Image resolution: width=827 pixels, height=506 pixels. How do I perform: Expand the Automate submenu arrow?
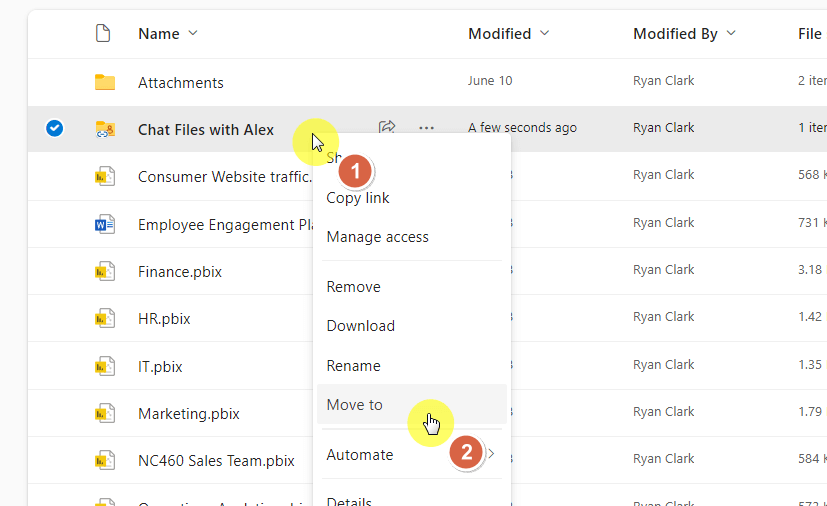tap(491, 454)
